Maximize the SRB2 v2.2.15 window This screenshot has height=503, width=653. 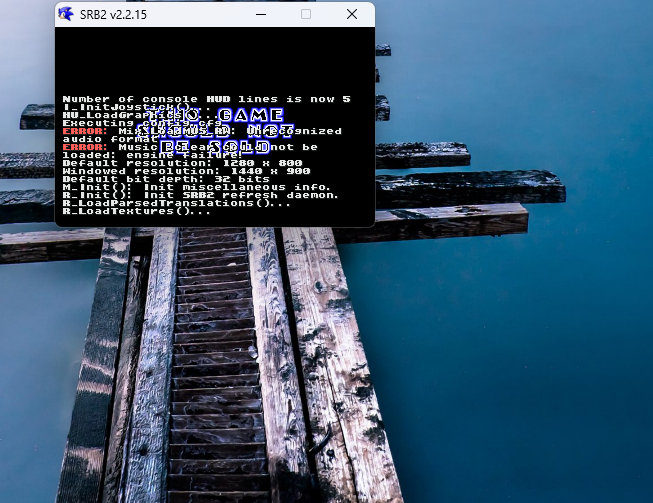[306, 15]
